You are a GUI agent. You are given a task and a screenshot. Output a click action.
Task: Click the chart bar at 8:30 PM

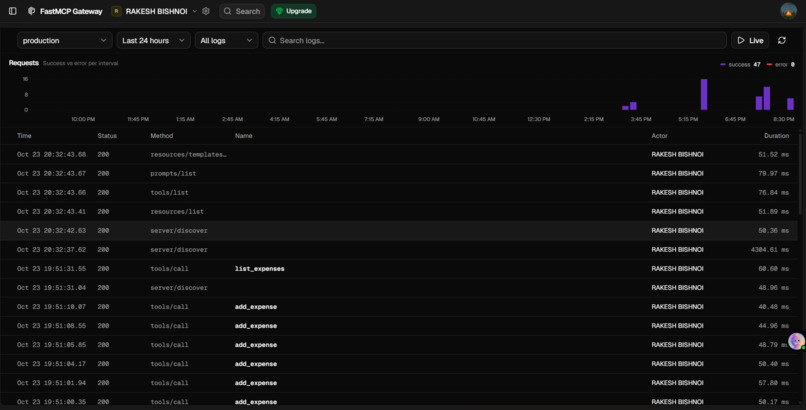click(790, 104)
